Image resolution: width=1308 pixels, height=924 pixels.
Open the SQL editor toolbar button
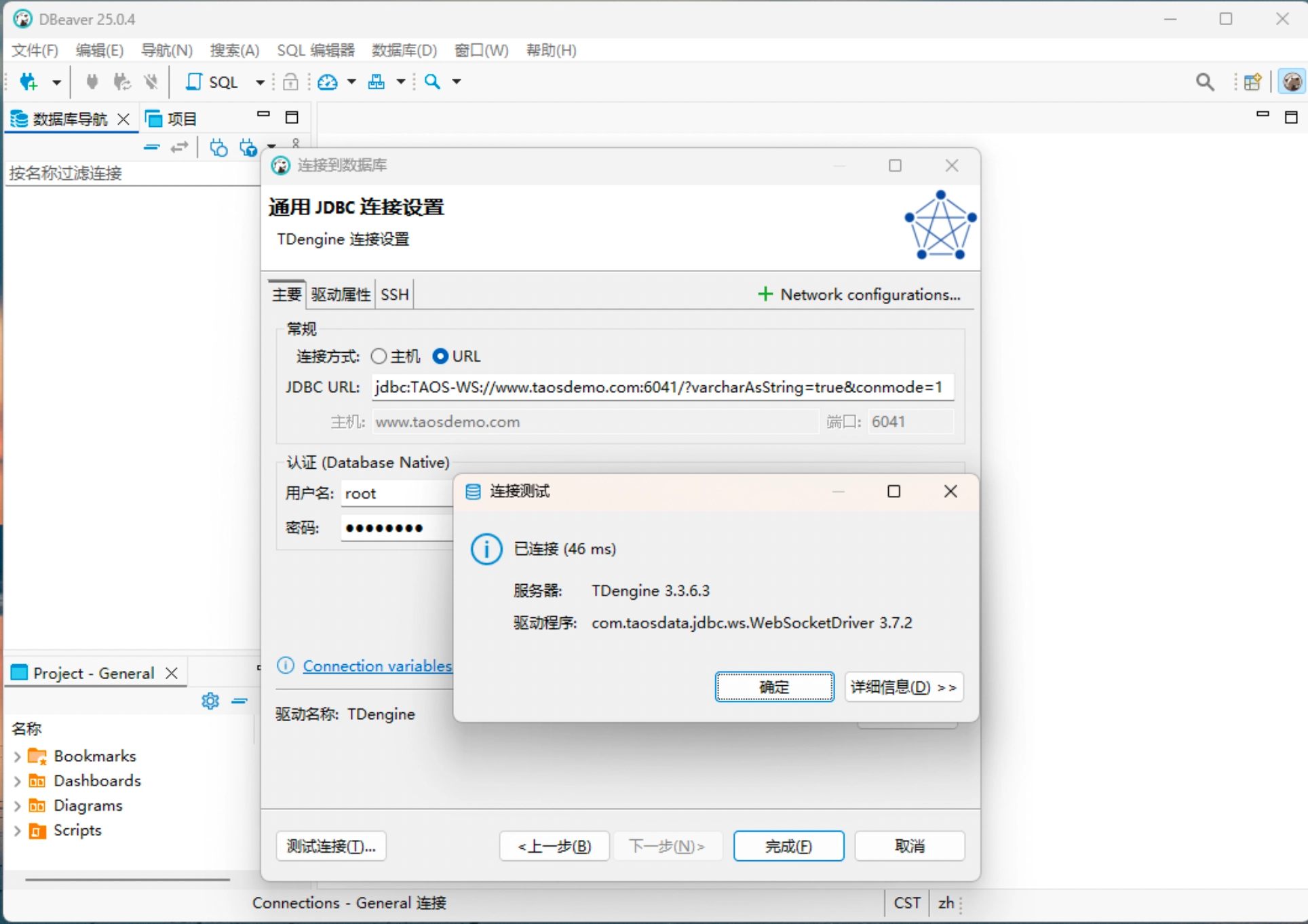tap(212, 82)
